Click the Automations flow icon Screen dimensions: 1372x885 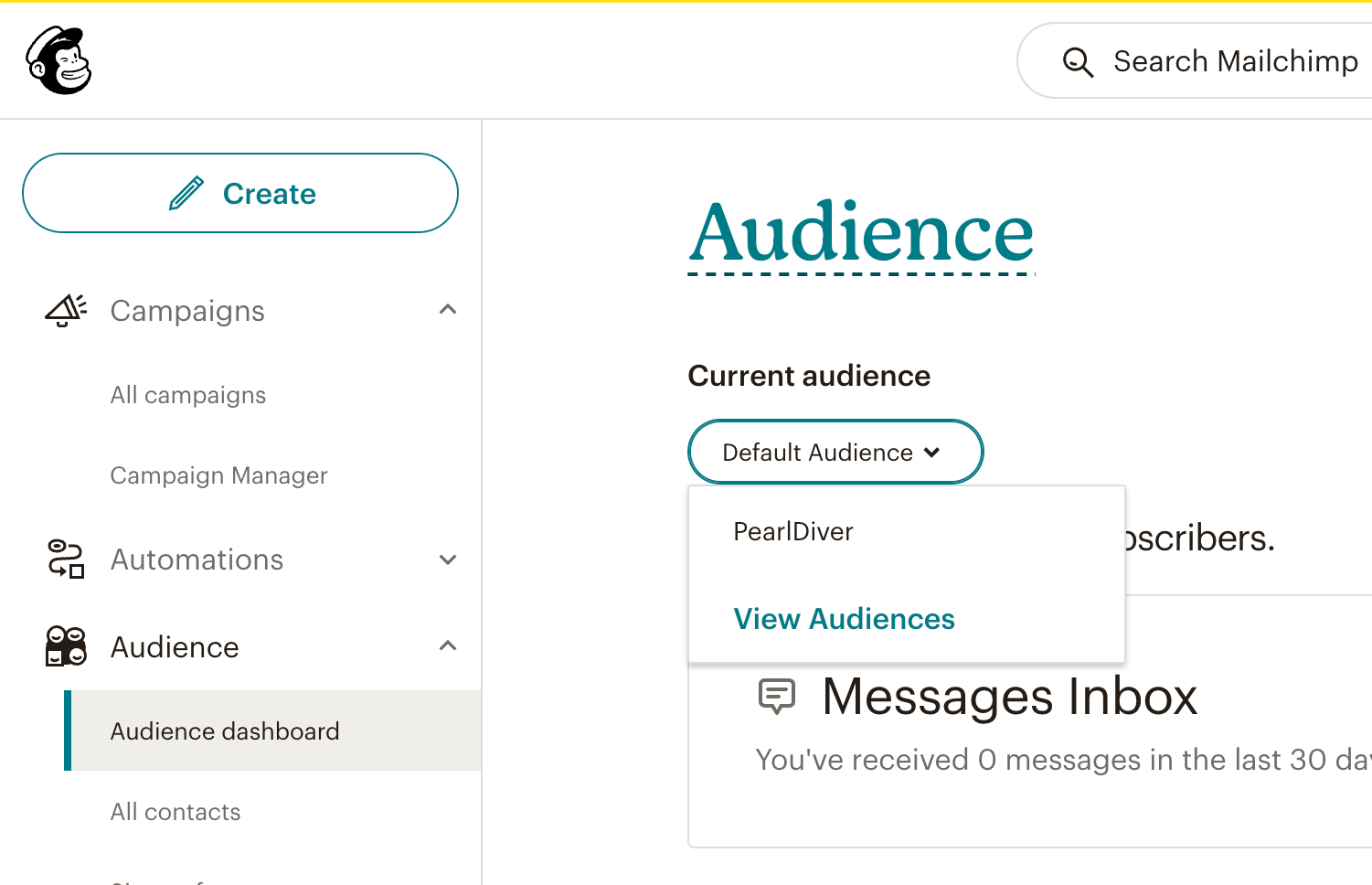tap(66, 560)
